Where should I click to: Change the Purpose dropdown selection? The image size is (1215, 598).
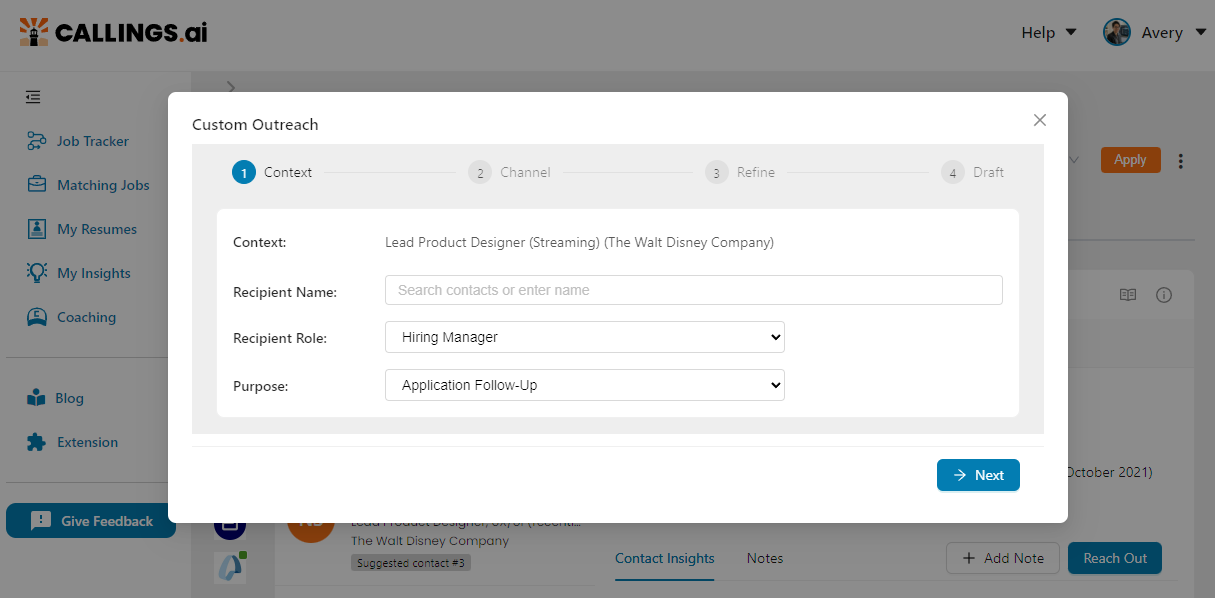584,384
